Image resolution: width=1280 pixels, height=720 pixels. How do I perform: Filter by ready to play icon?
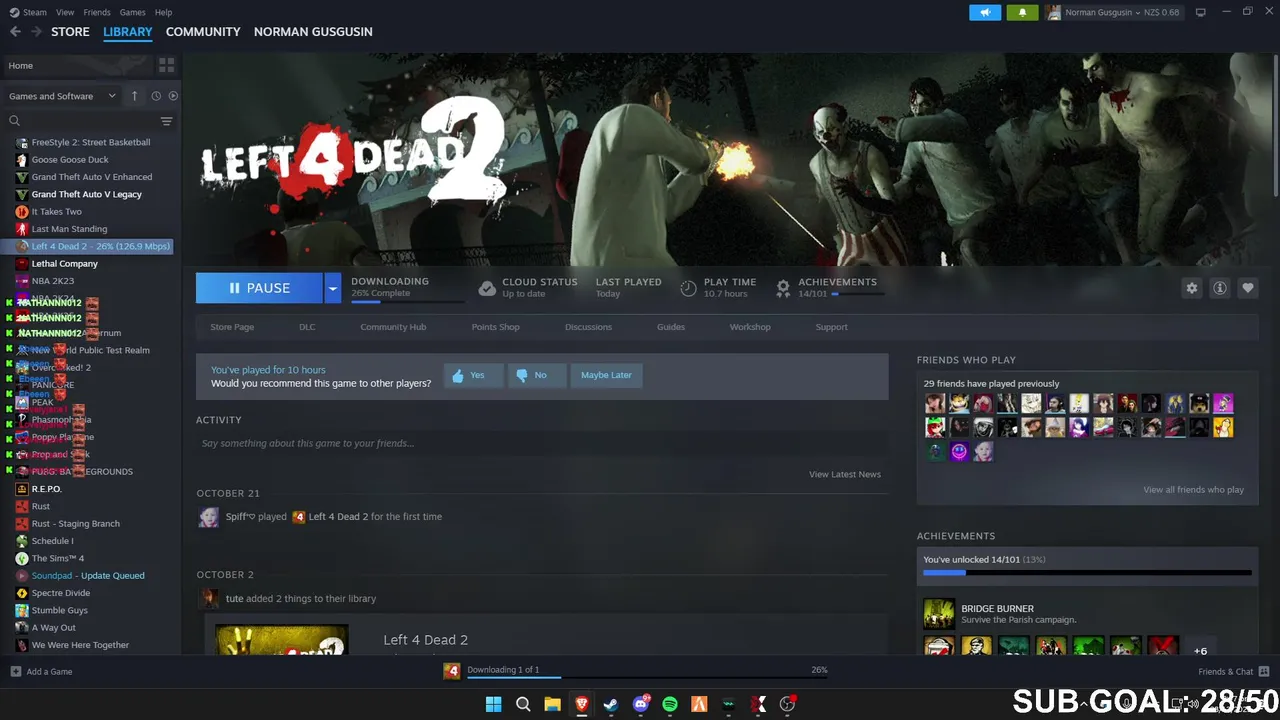(173, 96)
